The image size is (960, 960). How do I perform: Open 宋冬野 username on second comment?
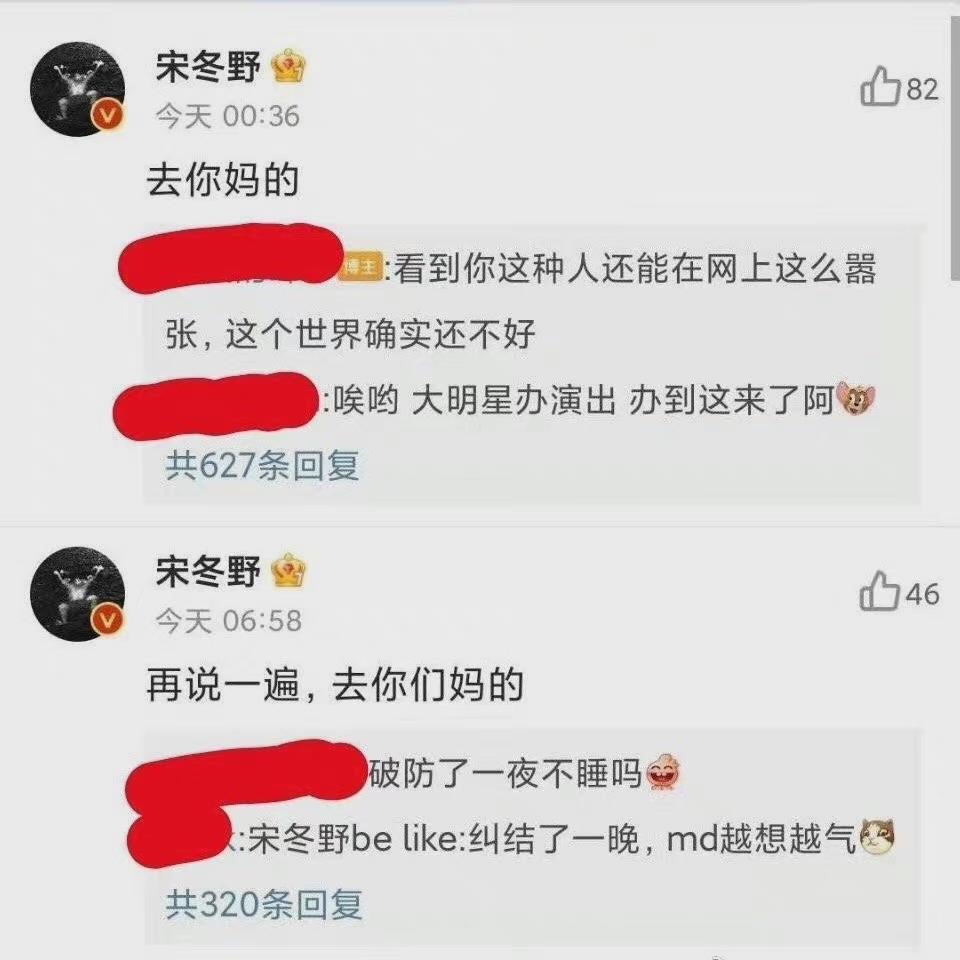click(209, 571)
